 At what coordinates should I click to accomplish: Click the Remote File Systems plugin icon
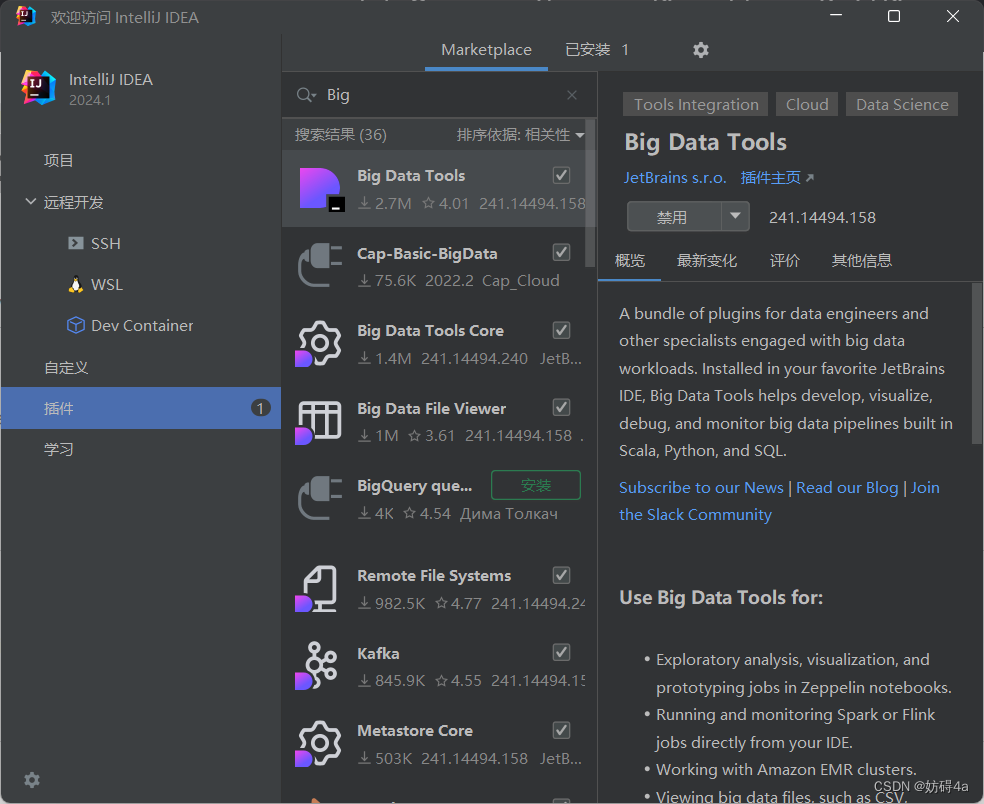click(x=318, y=589)
